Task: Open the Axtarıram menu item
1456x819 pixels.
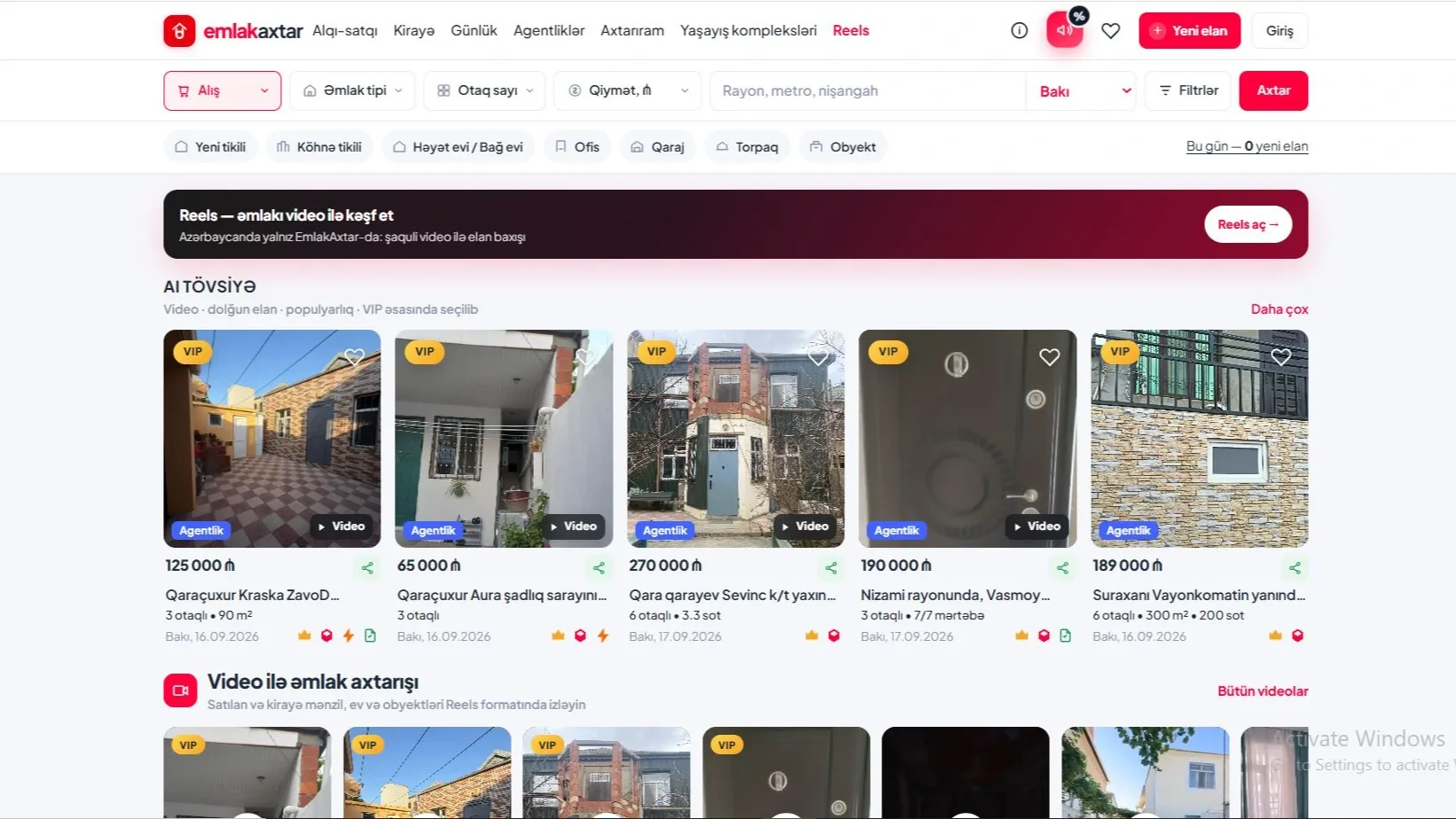Action: (x=632, y=30)
